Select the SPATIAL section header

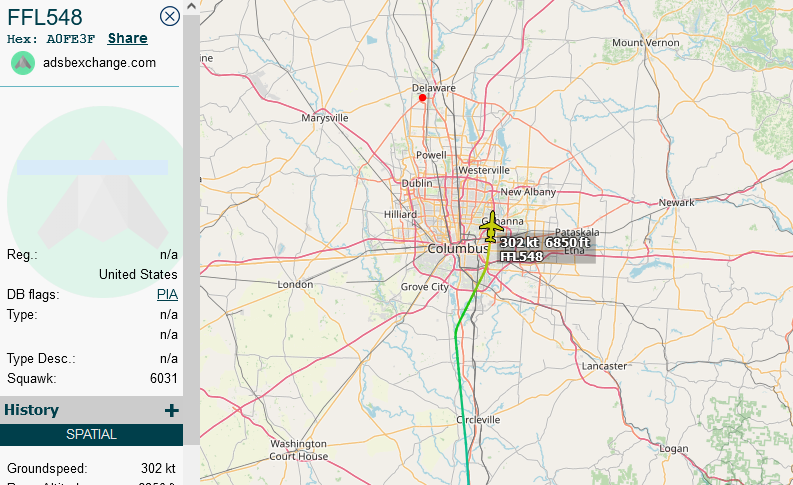click(91, 435)
